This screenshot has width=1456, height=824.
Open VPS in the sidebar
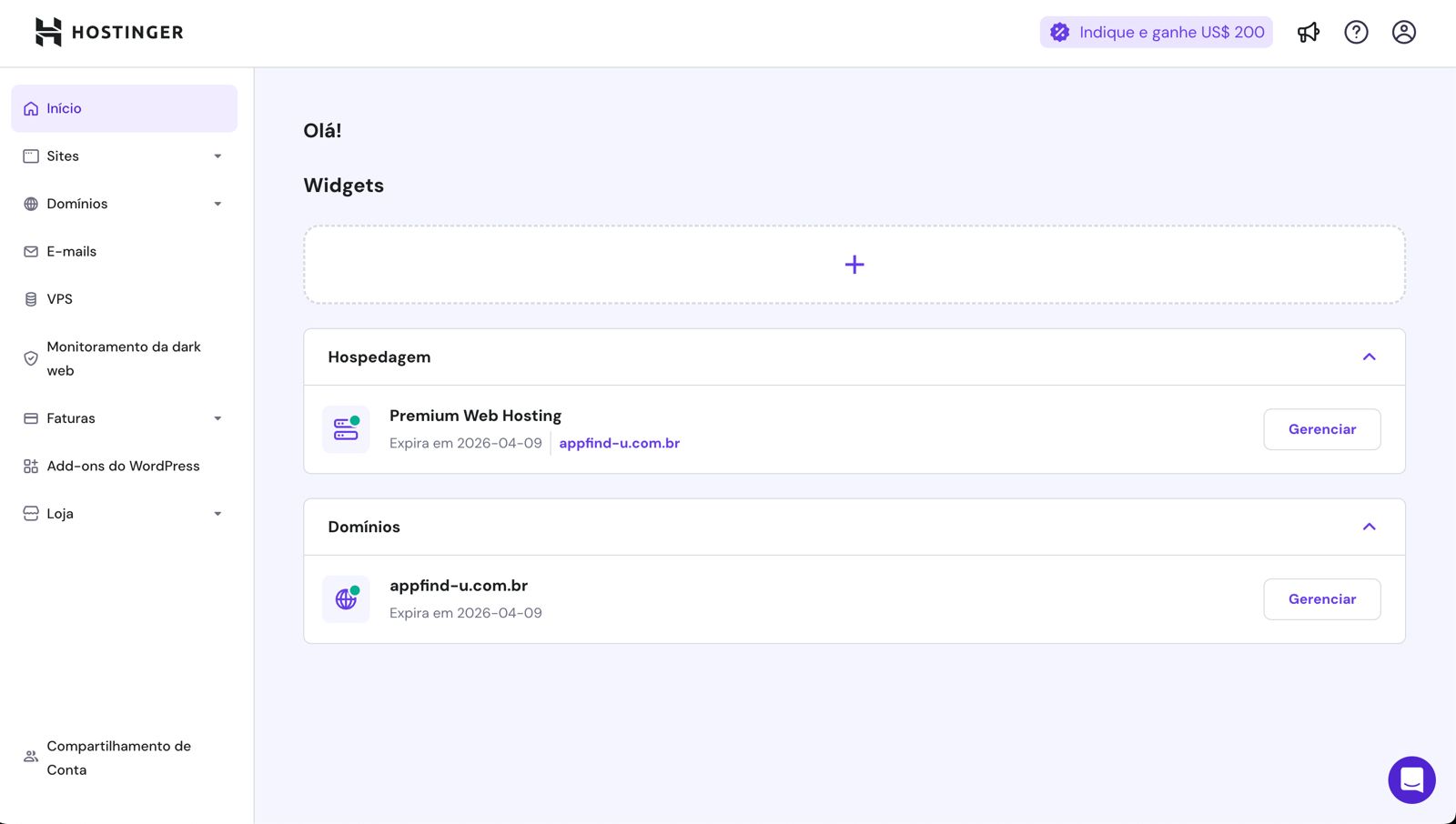click(60, 299)
